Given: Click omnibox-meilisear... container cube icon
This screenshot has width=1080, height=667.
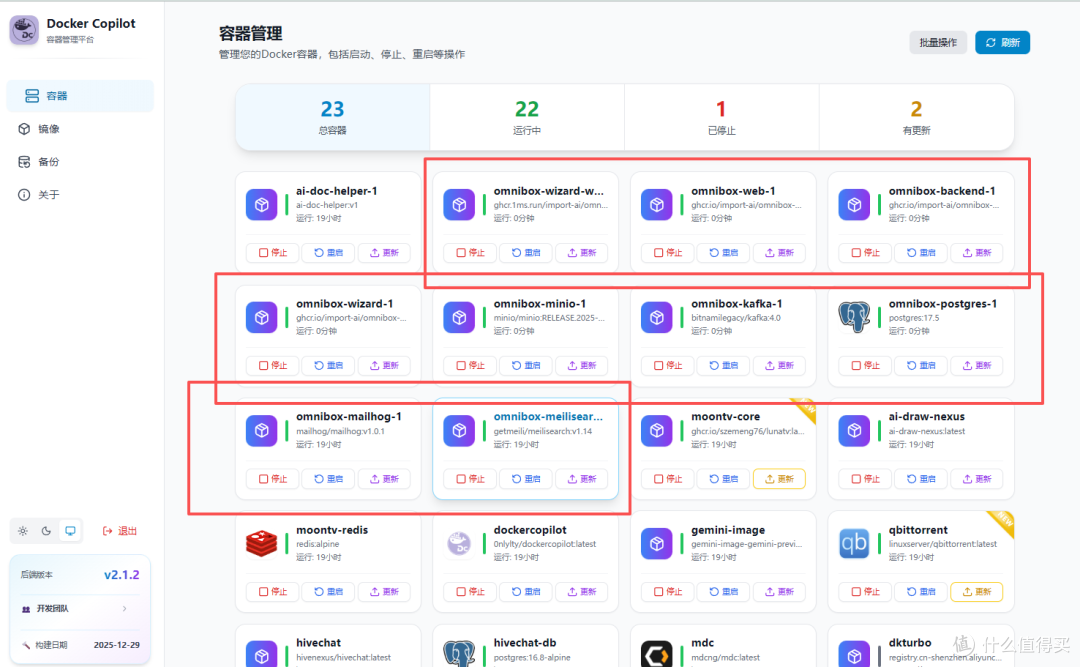Looking at the screenshot, I should pyautogui.click(x=459, y=431).
